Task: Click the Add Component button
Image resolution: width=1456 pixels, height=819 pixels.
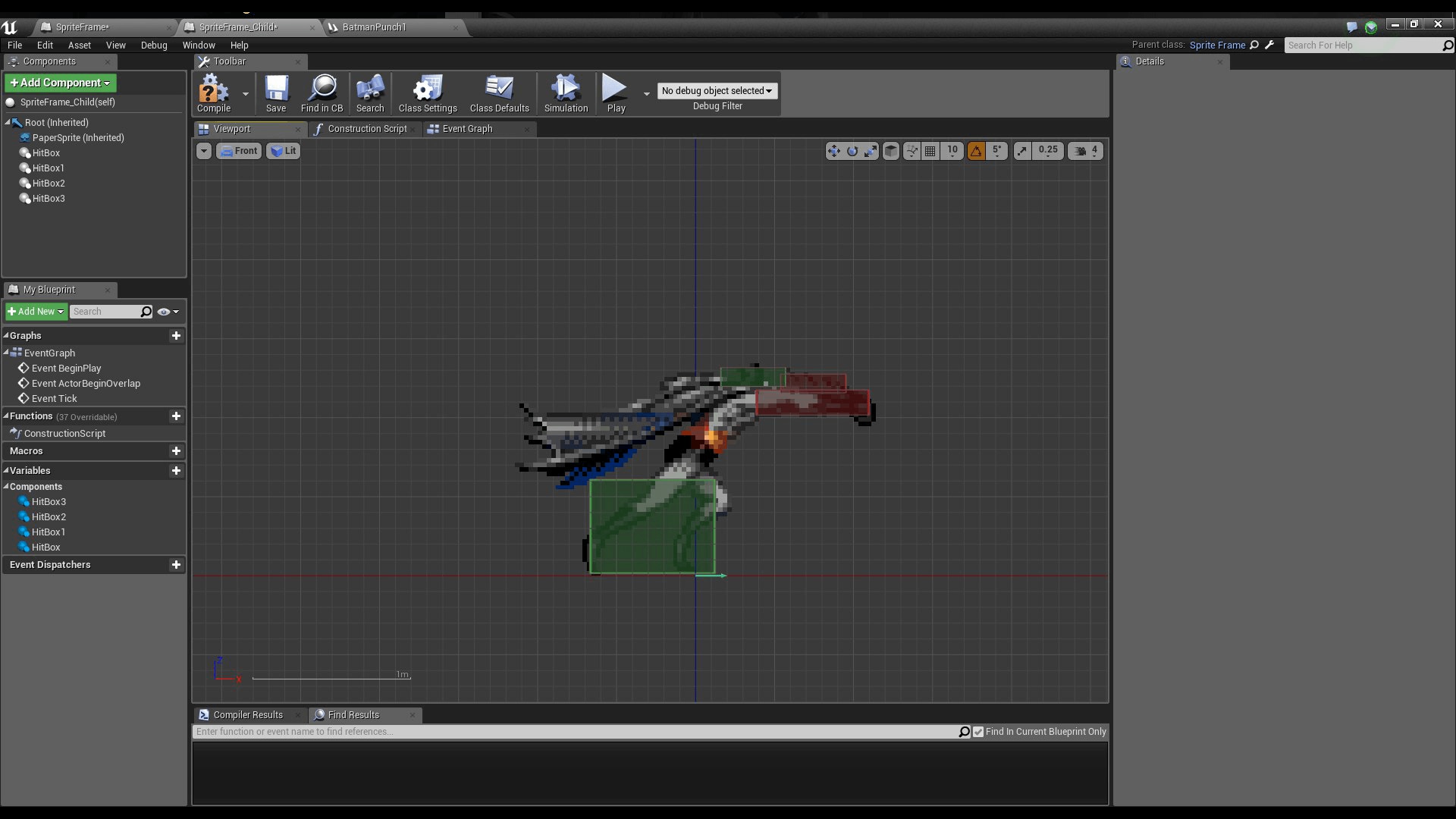Action: point(60,83)
